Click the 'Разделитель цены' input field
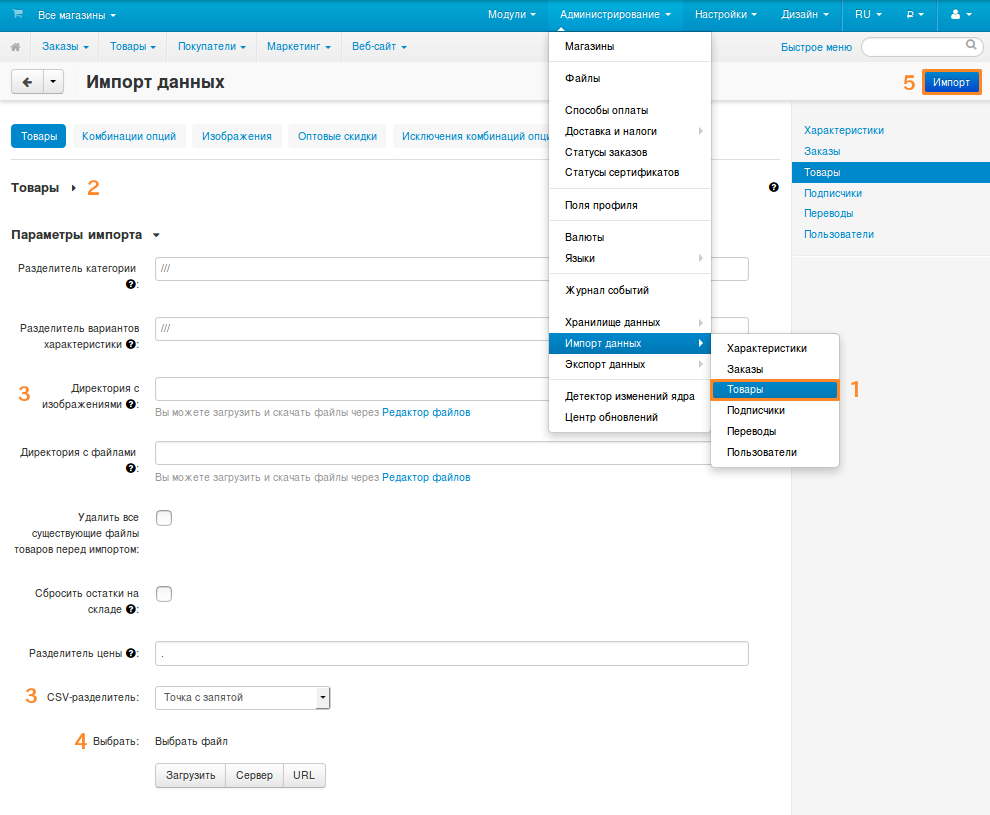The image size is (990, 815). pyautogui.click(x=451, y=653)
